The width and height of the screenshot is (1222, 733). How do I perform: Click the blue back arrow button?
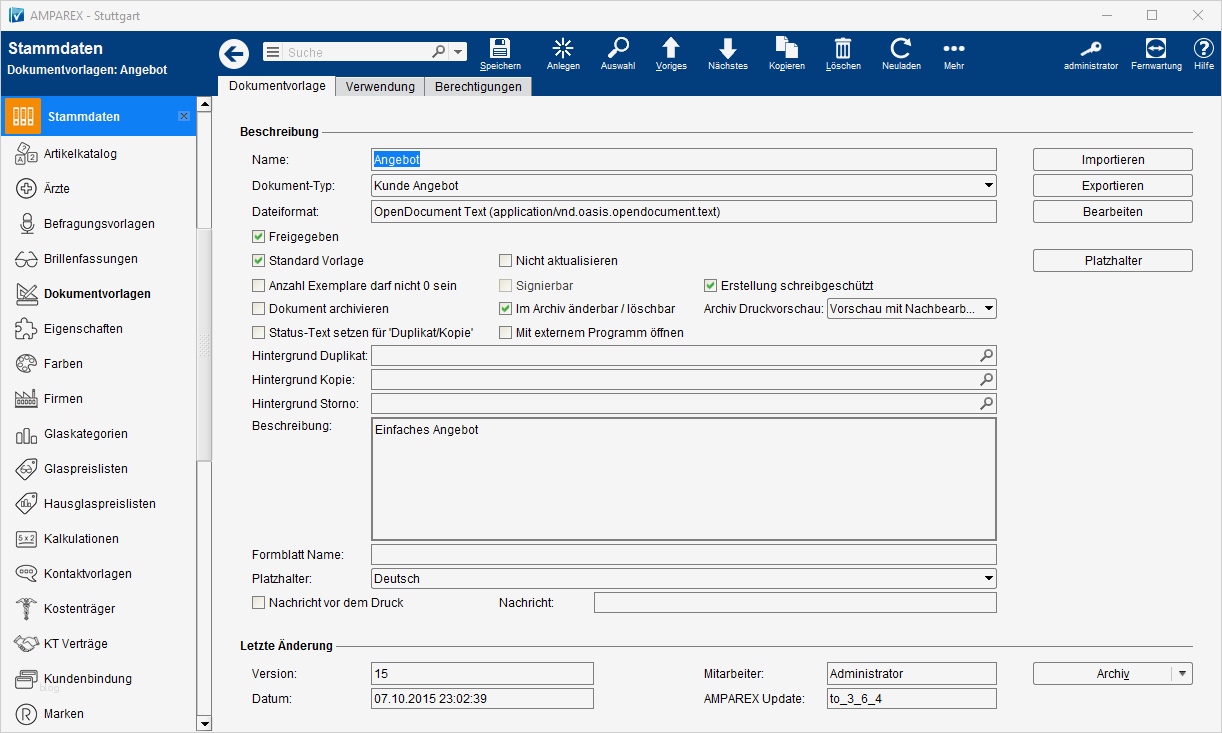coord(234,53)
